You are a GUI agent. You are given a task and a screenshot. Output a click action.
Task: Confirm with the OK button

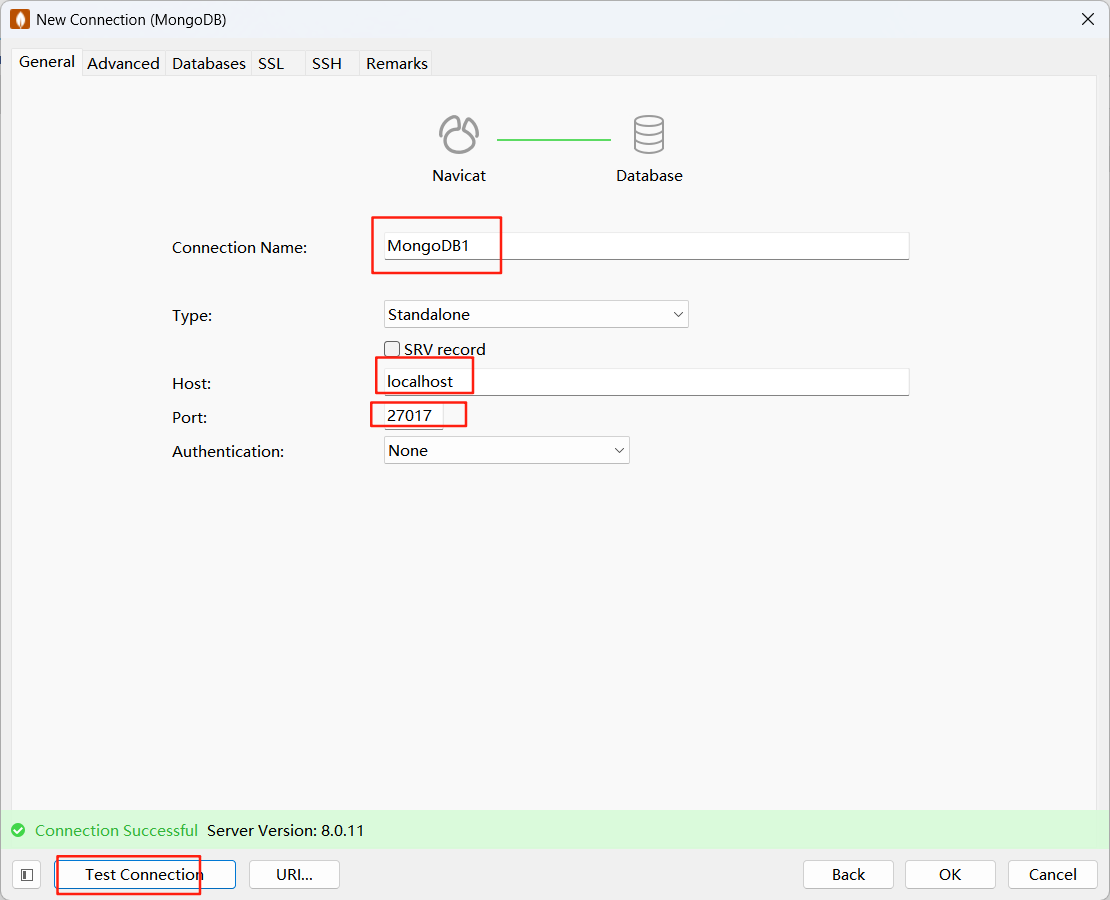[x=950, y=875]
